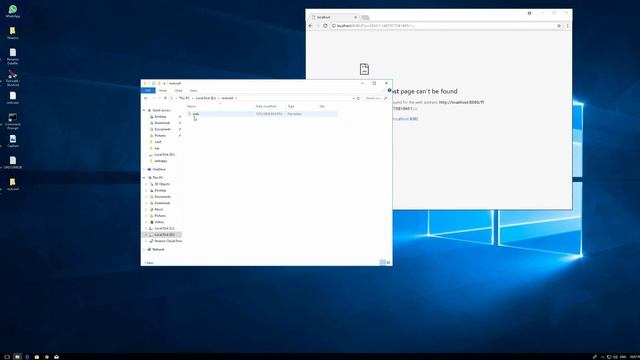
Task: Expand 3D Objects under This PC
Action: (147, 184)
